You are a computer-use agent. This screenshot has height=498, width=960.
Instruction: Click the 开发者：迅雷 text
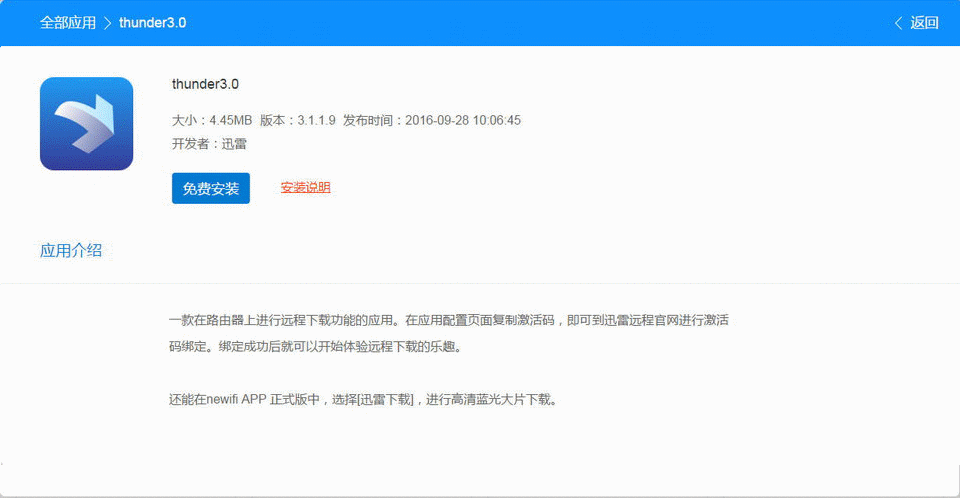pyautogui.click(x=209, y=144)
